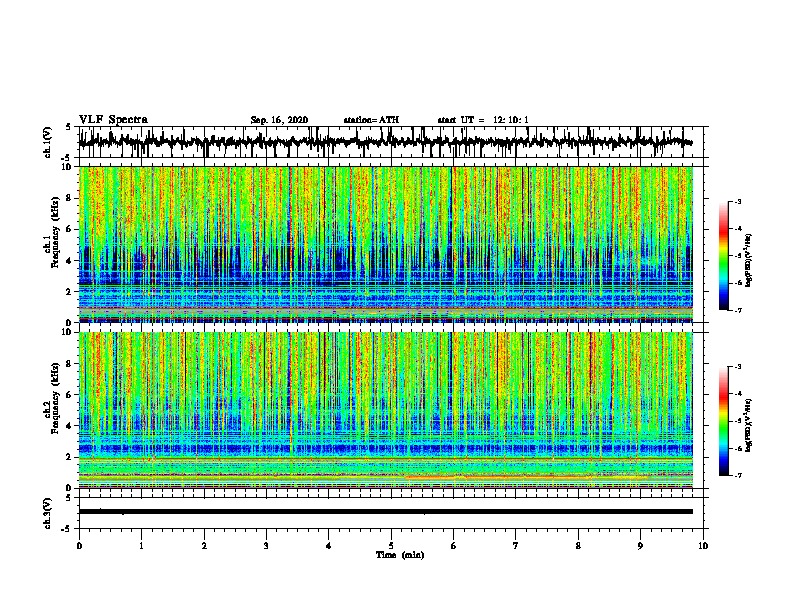The height and width of the screenshot is (612, 792).
Task: Click the "station=ATH" label
Action: pos(371,120)
